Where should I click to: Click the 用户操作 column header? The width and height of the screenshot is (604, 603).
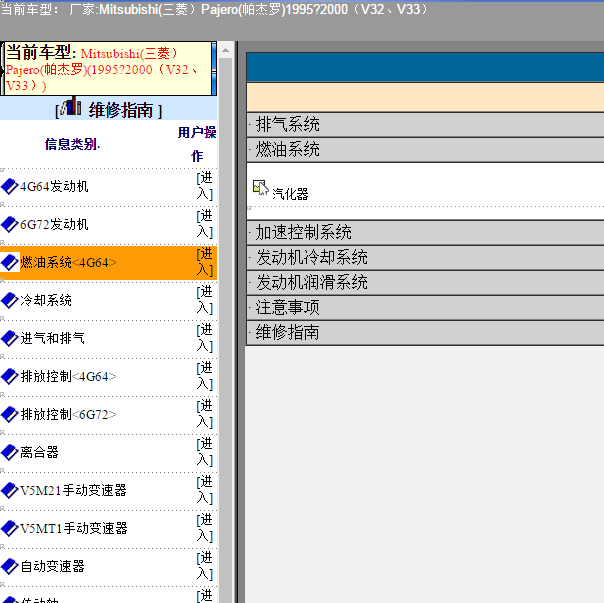(197, 144)
